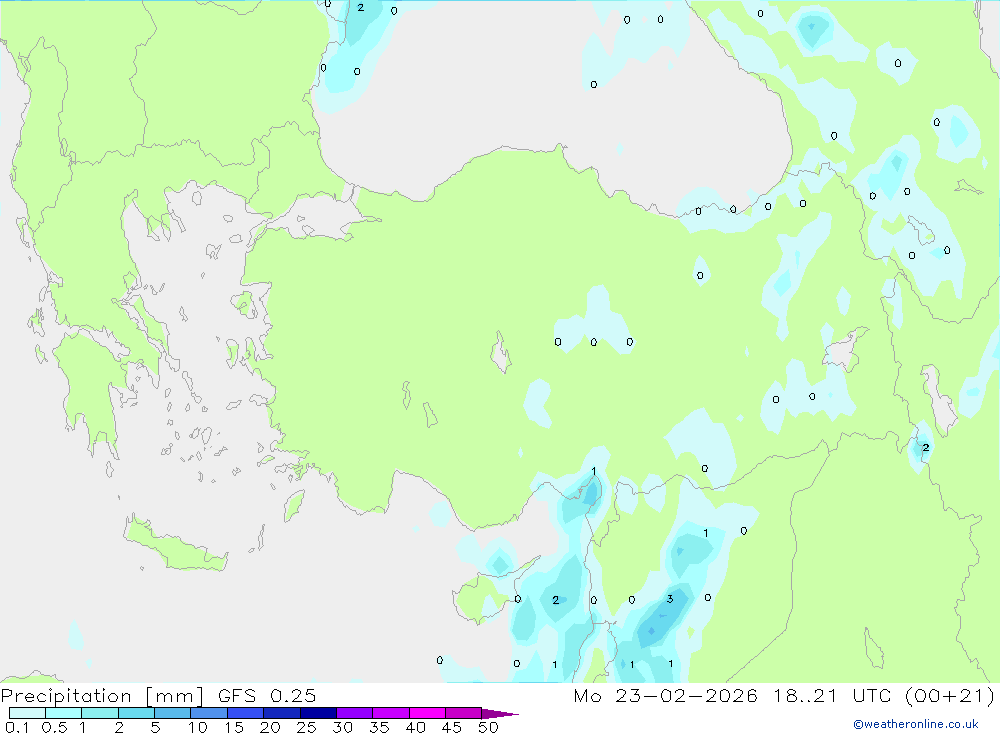This screenshot has width=1000, height=733.
Task: Click the '40' legend scale label
Action: (x=415, y=727)
